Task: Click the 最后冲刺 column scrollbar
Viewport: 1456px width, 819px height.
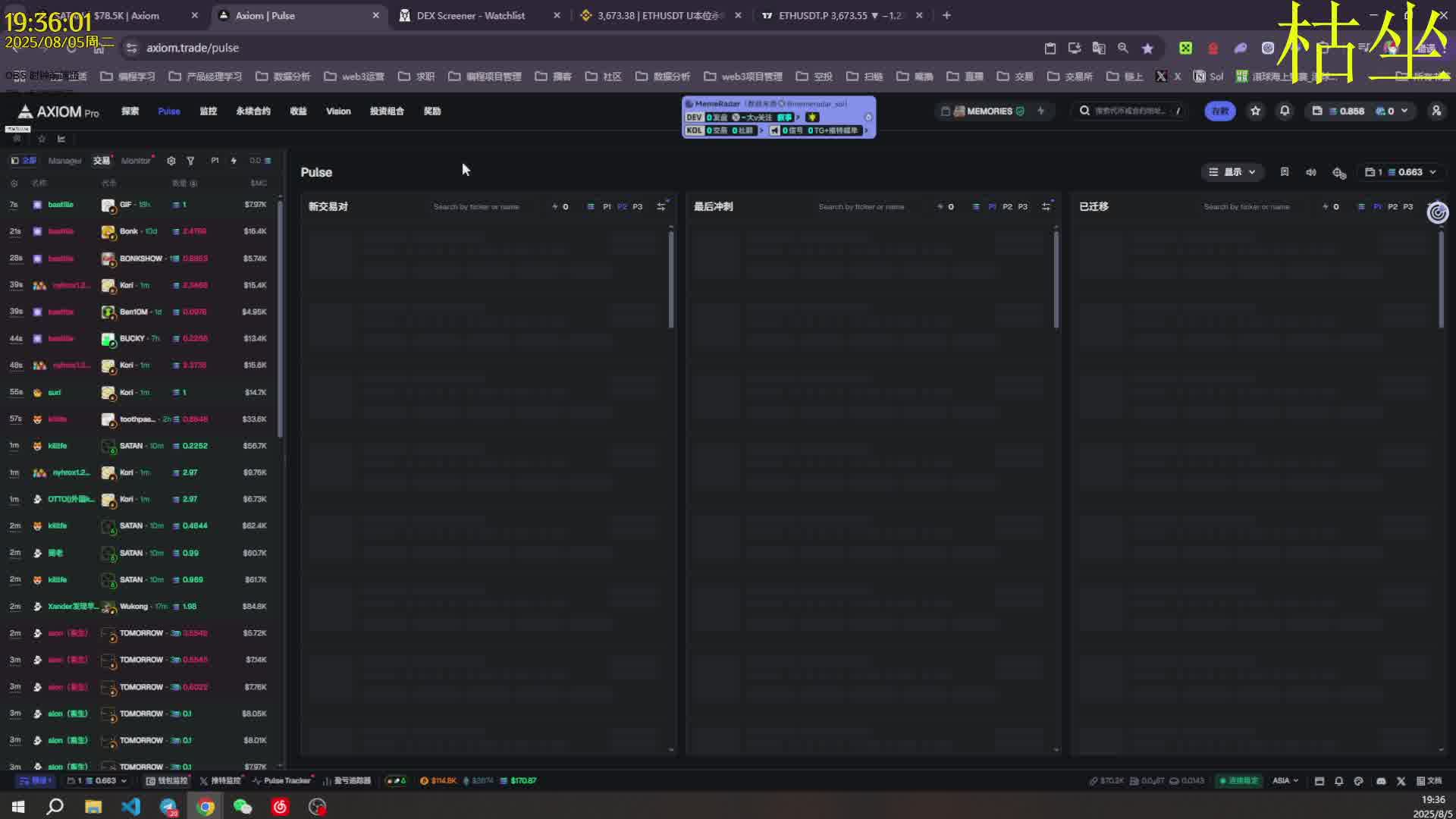Action: (x=1056, y=279)
